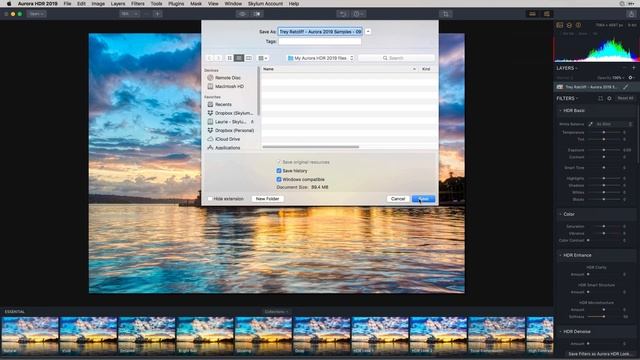This screenshot has height=360, width=640.
Task: Open the Plugins menu
Action: (x=176, y=4)
